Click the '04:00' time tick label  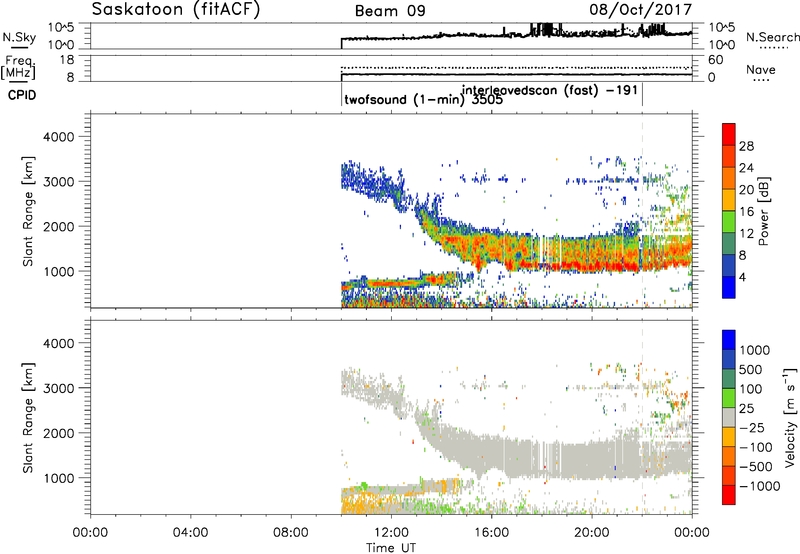point(191,533)
